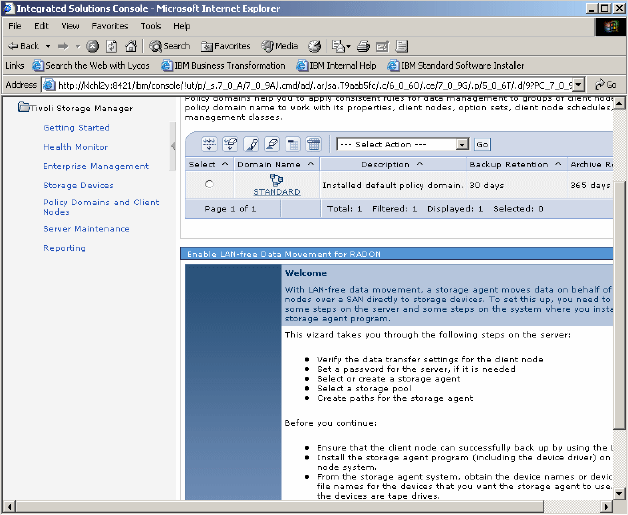Click the Go button next to Select Action

point(482,144)
